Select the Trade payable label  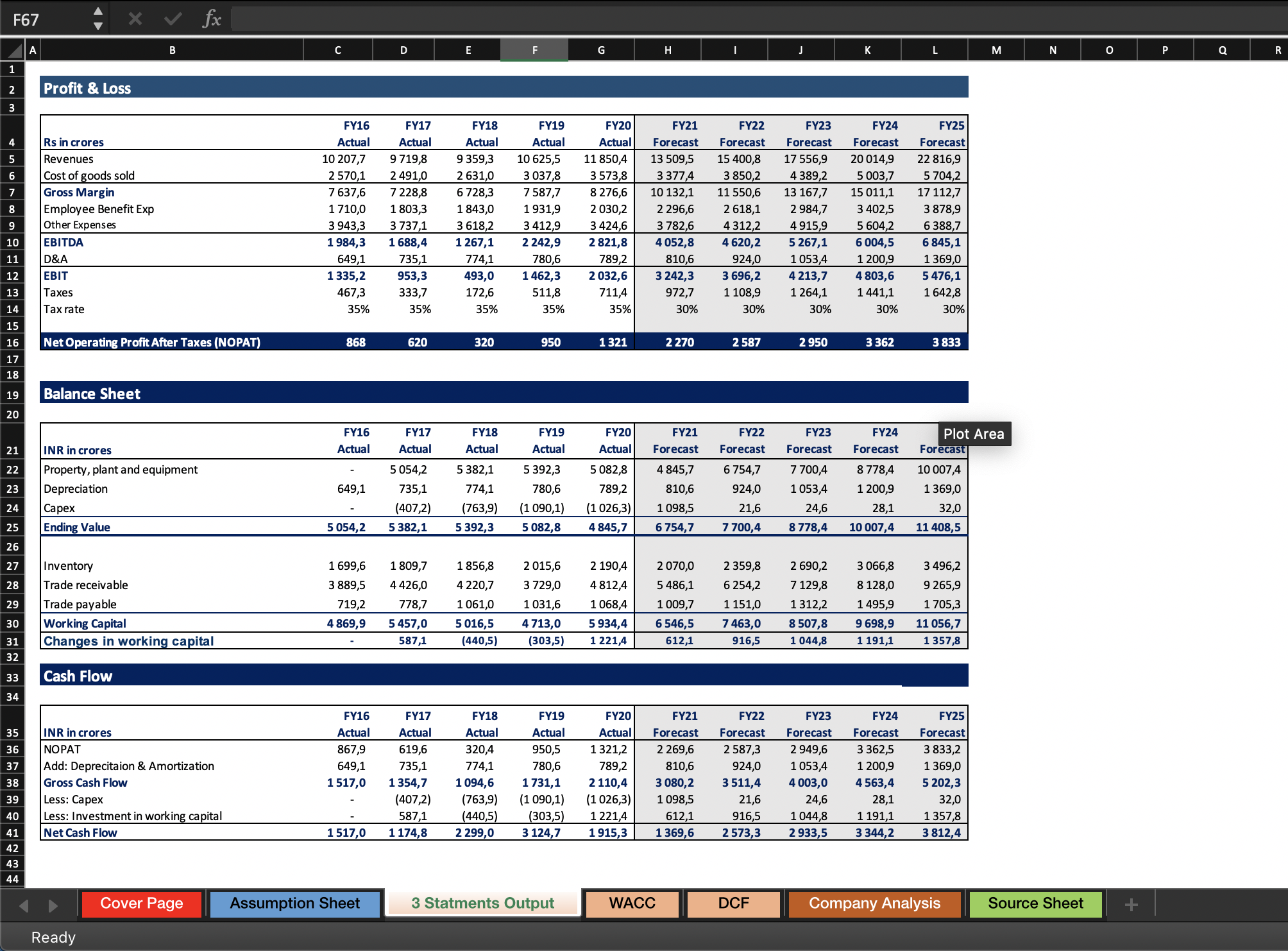(x=80, y=604)
